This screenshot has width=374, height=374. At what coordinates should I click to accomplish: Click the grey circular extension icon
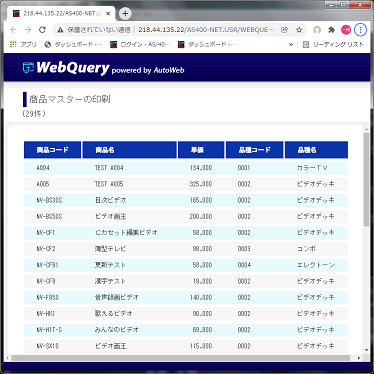click(317, 30)
